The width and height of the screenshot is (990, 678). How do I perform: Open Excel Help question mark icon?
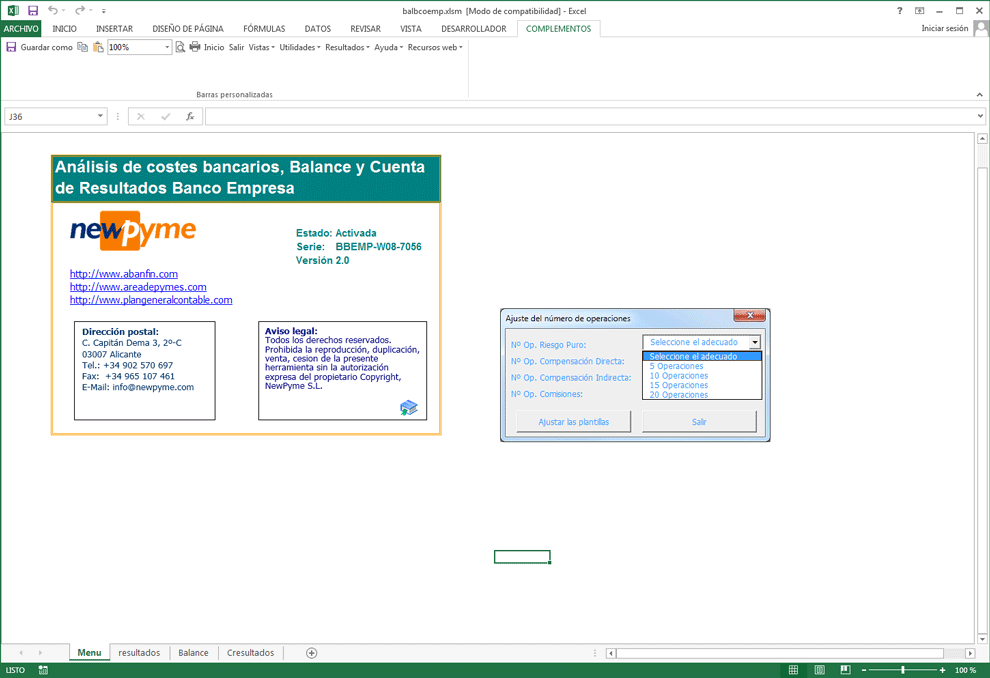click(x=900, y=11)
